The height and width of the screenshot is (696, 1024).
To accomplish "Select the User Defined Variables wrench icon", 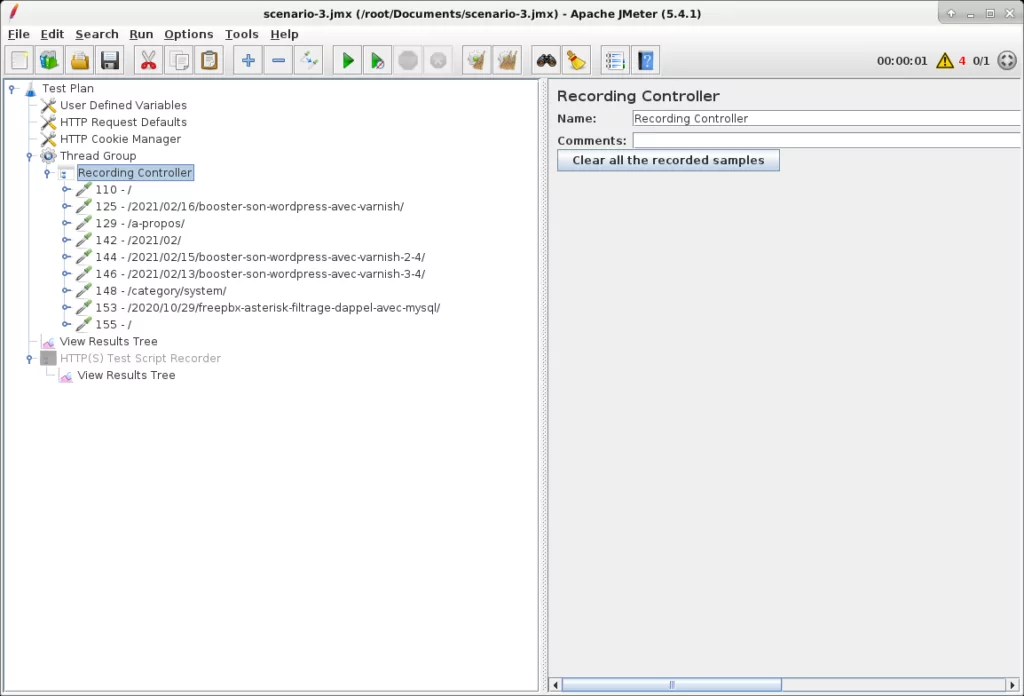I will pyautogui.click(x=48, y=105).
